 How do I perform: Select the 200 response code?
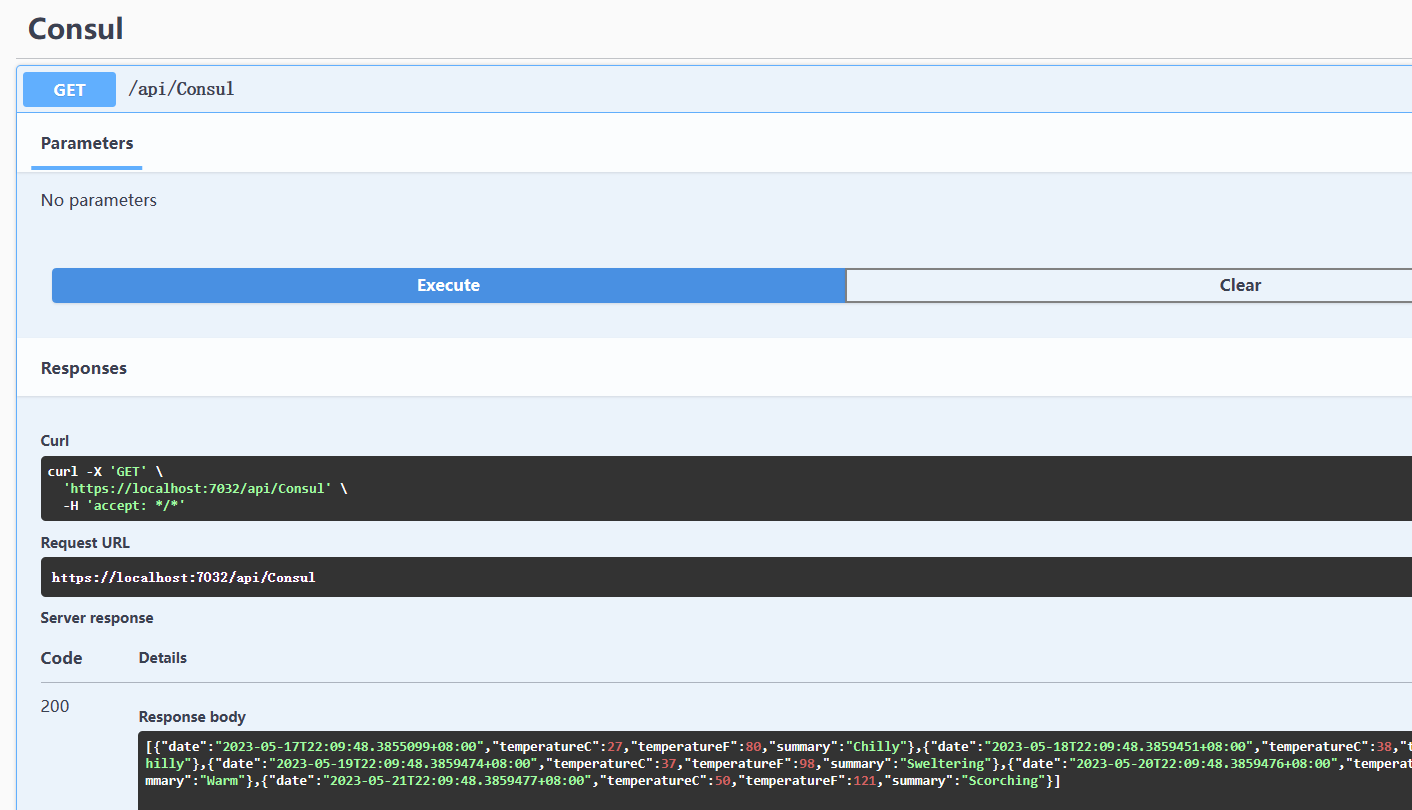[x=54, y=706]
